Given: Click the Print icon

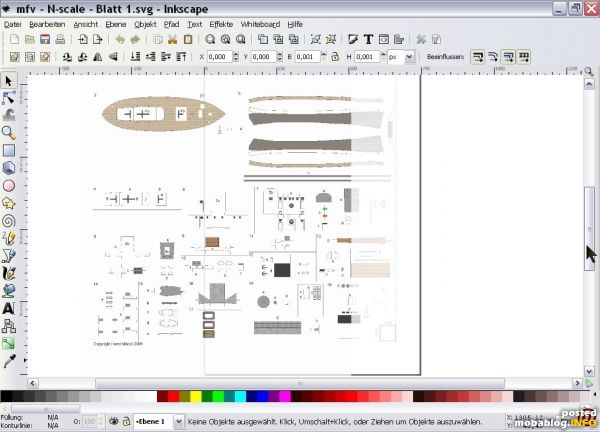Looking at the screenshot, I should (60, 39).
